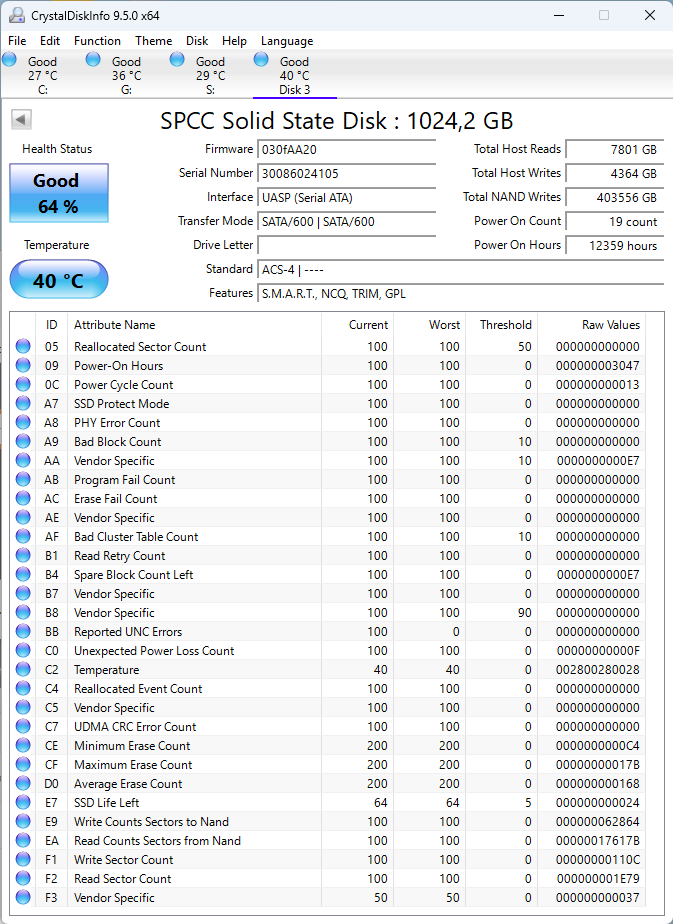Screen dimensions: 673x924
Task: Click status orb for Spare Block Count Left
Action: point(23,575)
